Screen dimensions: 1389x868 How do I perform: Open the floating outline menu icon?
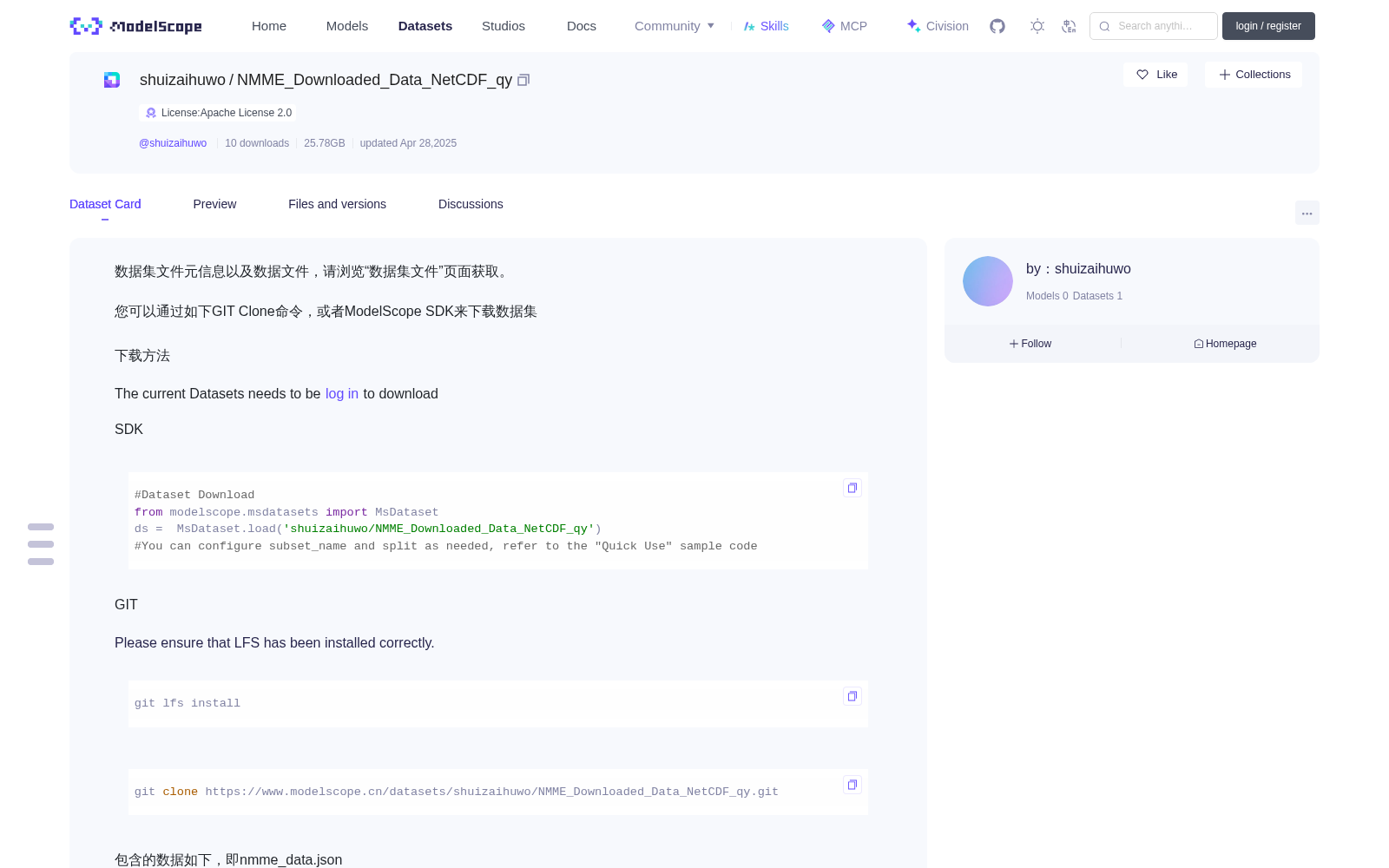[x=41, y=544]
